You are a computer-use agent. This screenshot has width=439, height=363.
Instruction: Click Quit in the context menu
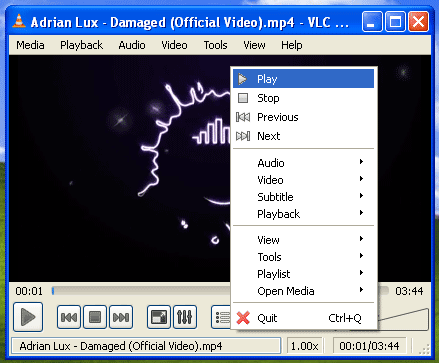click(303, 318)
